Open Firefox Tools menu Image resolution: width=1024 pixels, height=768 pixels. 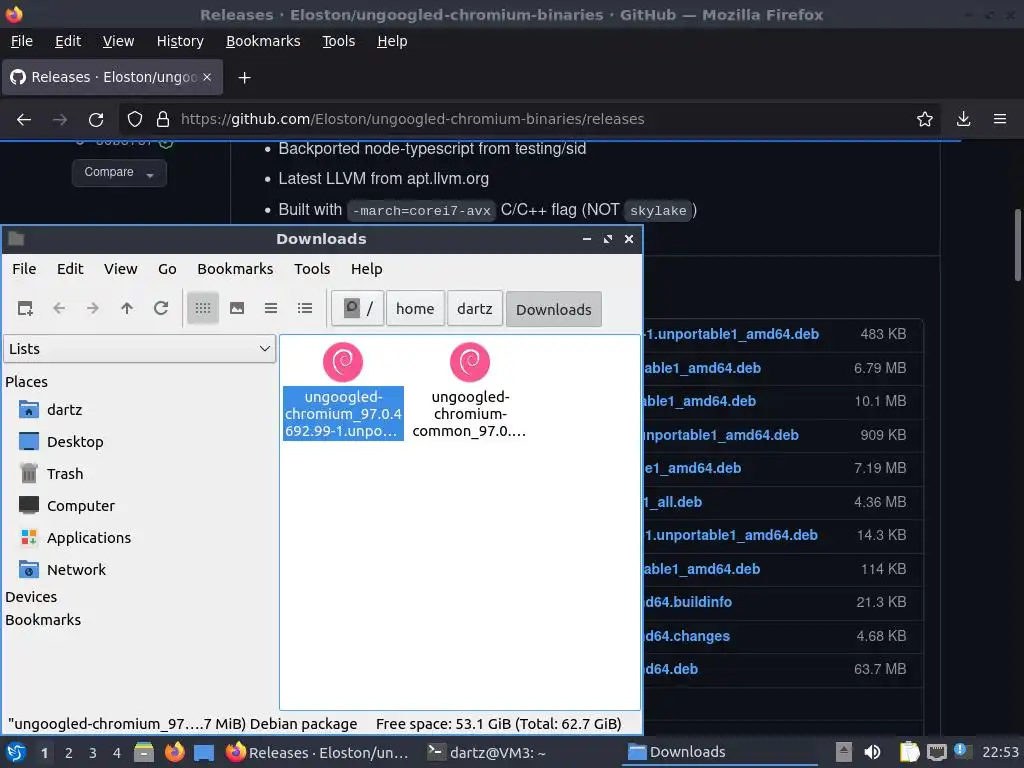coord(338,41)
